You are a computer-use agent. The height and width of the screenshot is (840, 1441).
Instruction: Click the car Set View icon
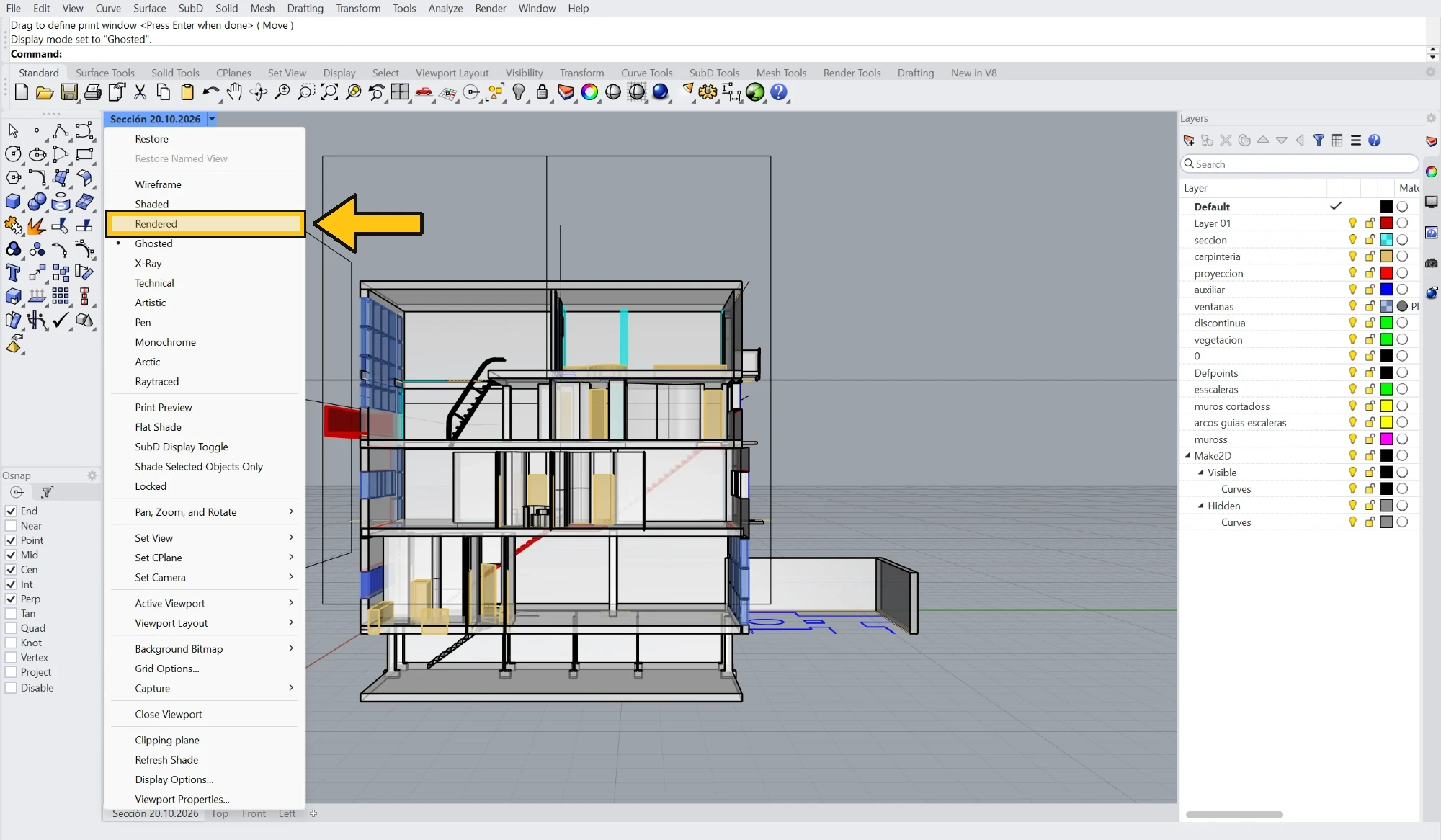(x=424, y=92)
